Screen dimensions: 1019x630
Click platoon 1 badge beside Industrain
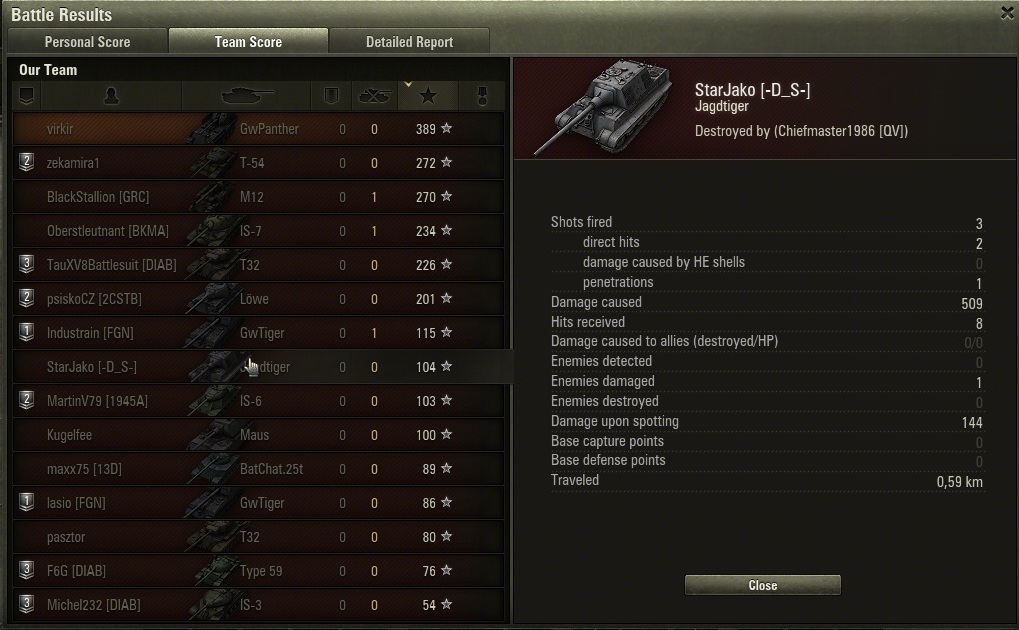(26, 332)
